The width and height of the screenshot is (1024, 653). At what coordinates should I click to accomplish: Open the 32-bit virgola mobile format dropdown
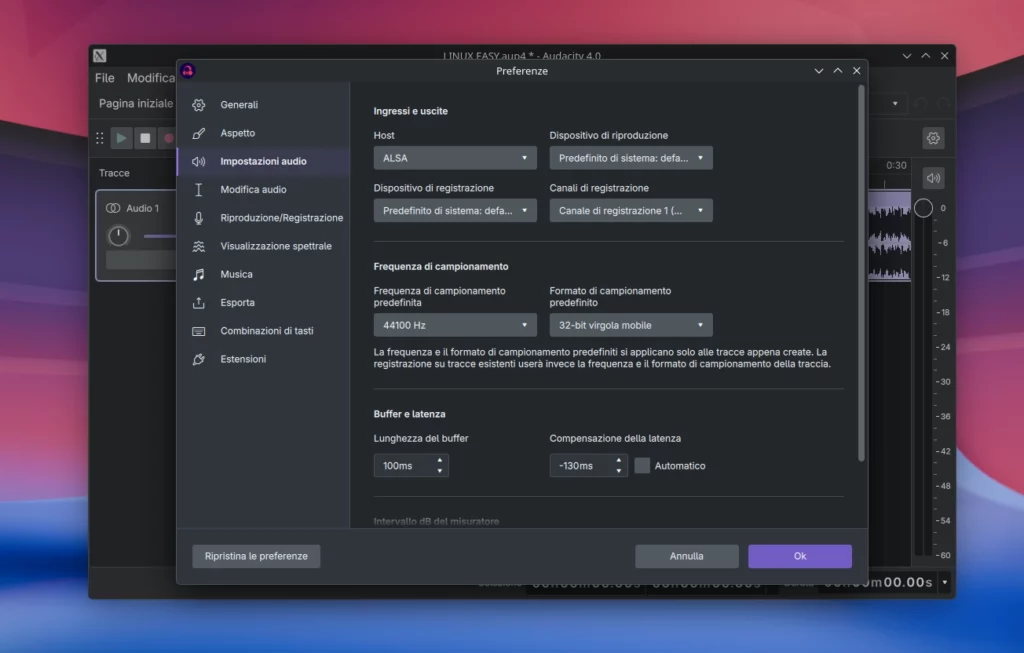pyautogui.click(x=631, y=325)
